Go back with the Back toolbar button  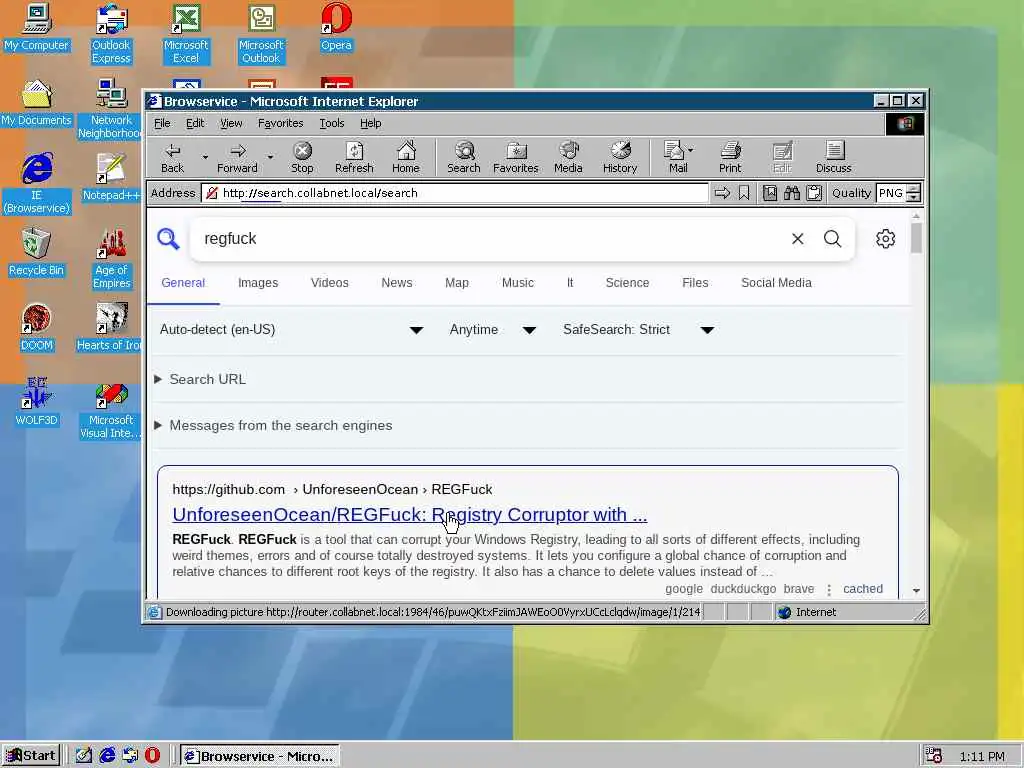tap(172, 158)
